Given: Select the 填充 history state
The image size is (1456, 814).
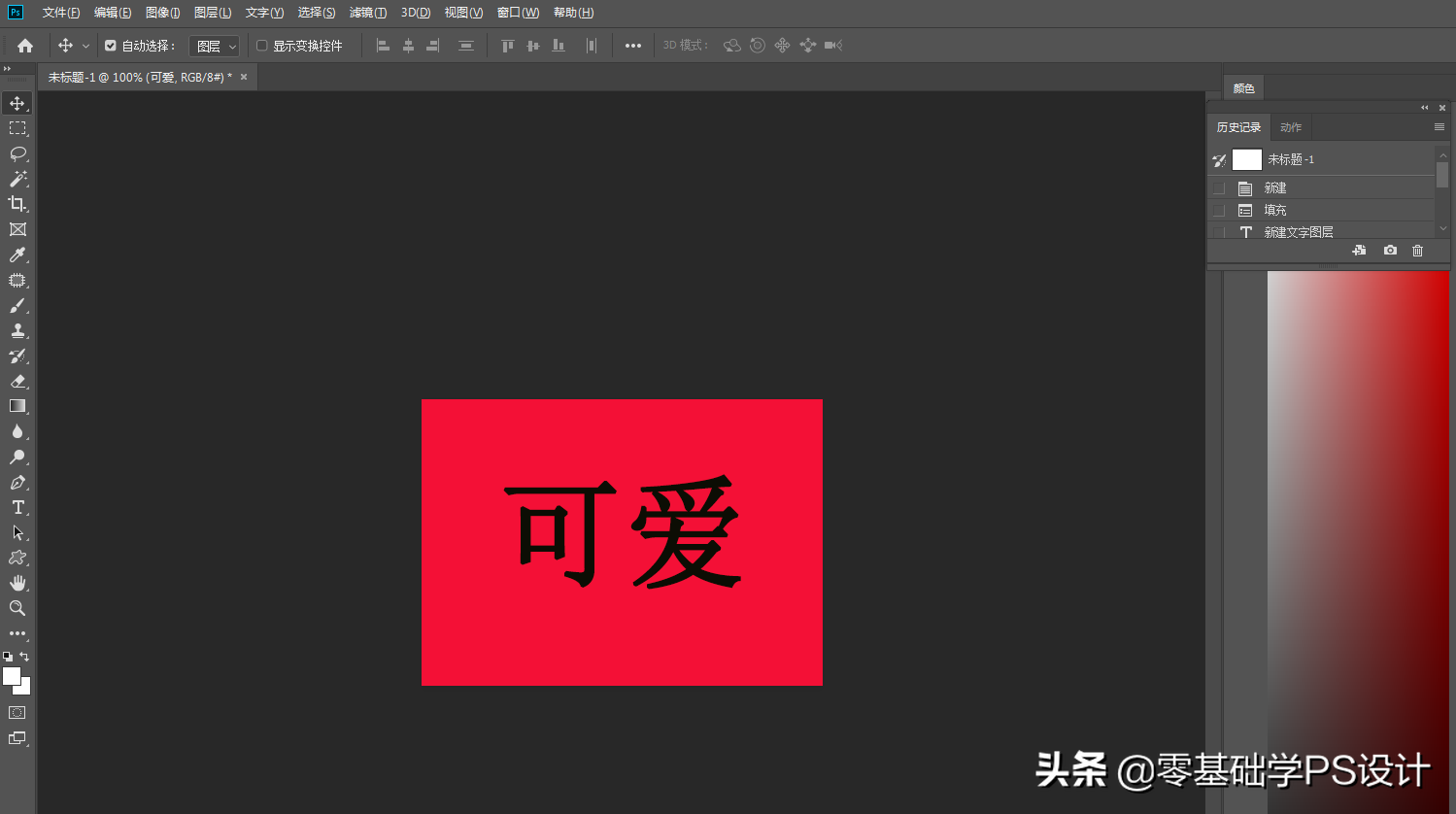Looking at the screenshot, I should [1321, 211].
